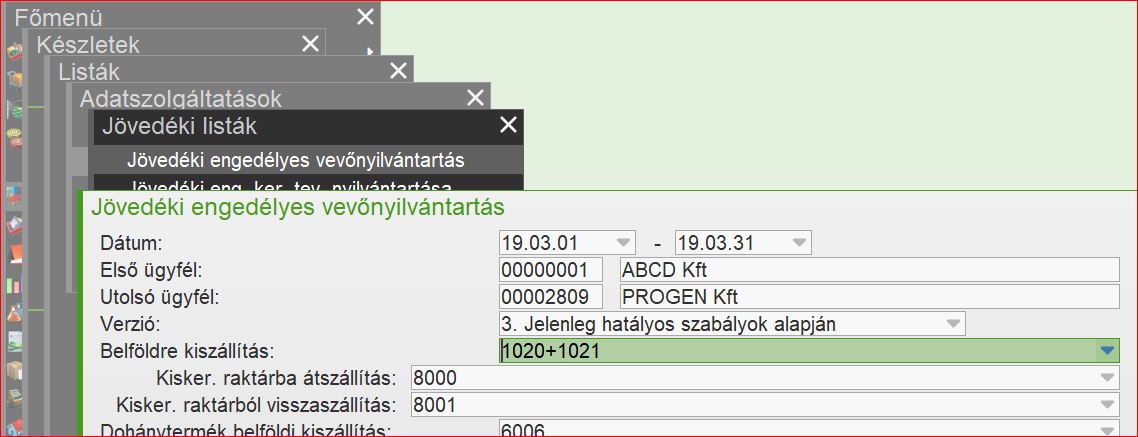Expand the Verzió dropdown list
Image resolution: width=1138 pixels, height=437 pixels.
tap(954, 324)
